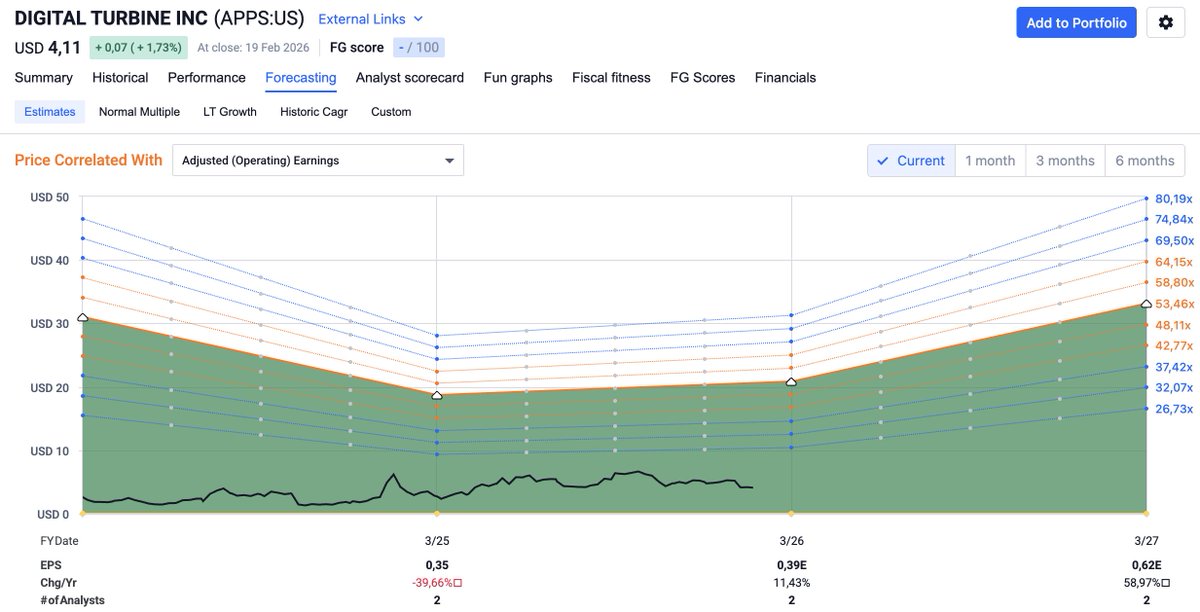Check the FG Scores tab
The width and height of the screenshot is (1200, 612).
coord(702,77)
